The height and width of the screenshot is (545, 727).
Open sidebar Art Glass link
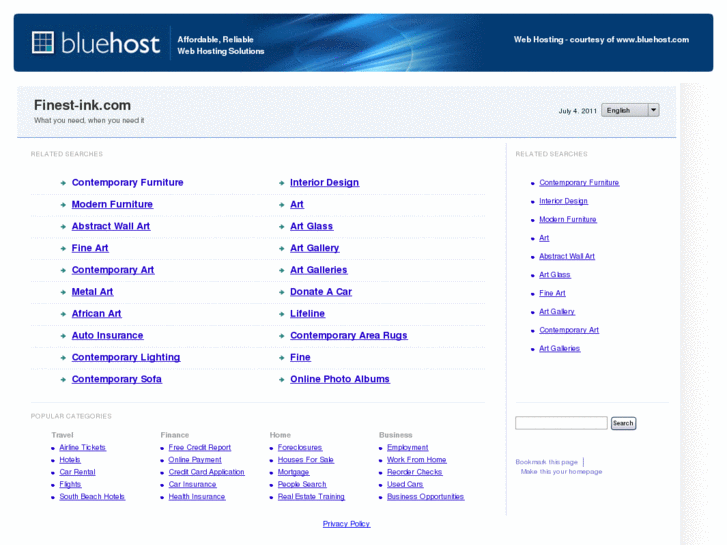point(555,275)
